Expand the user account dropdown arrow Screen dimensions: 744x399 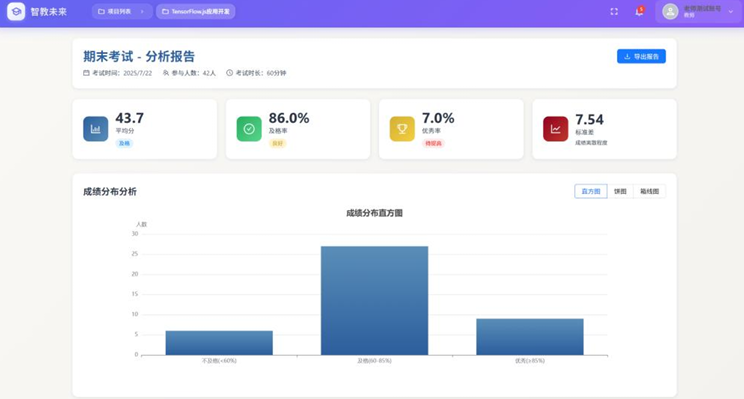tap(731, 11)
